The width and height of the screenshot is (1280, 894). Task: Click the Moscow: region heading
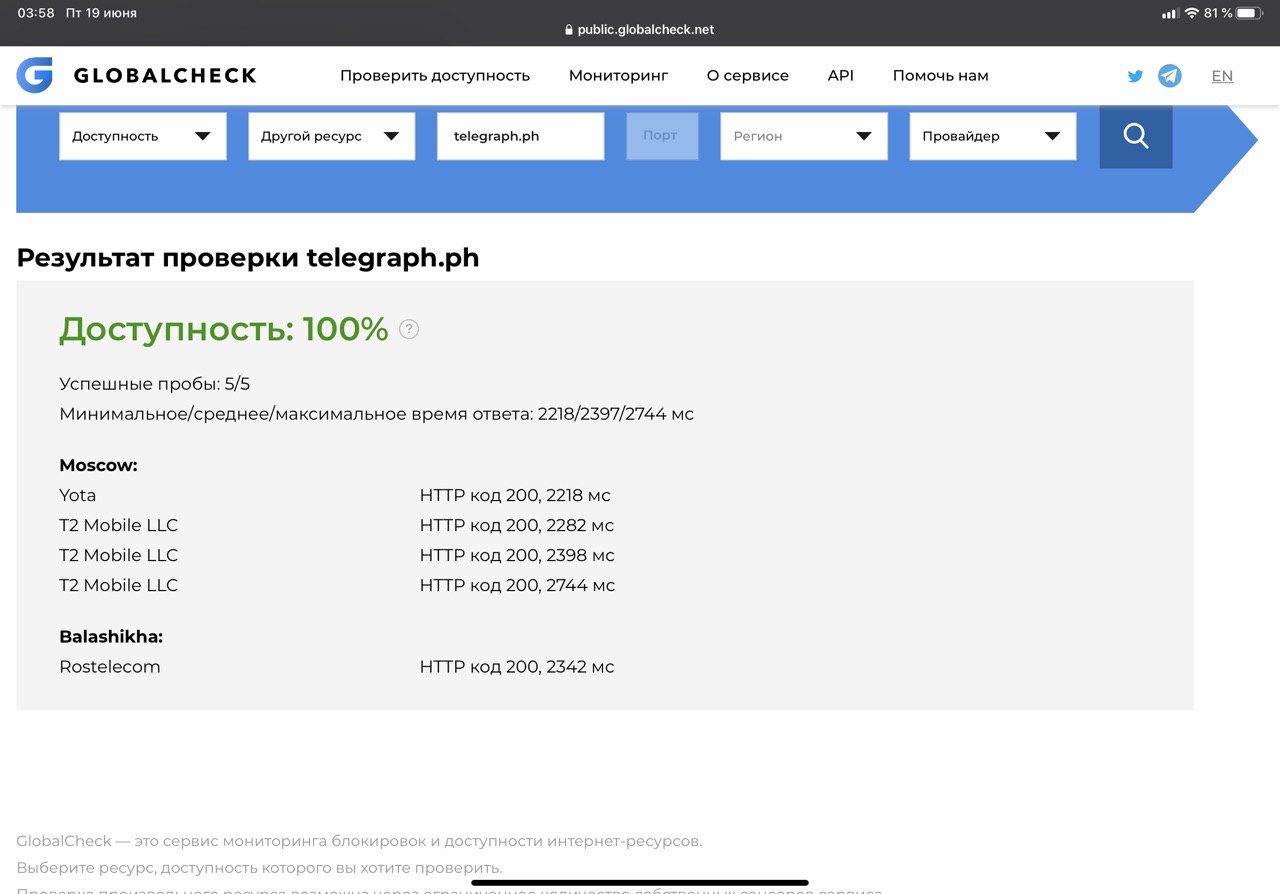point(98,465)
